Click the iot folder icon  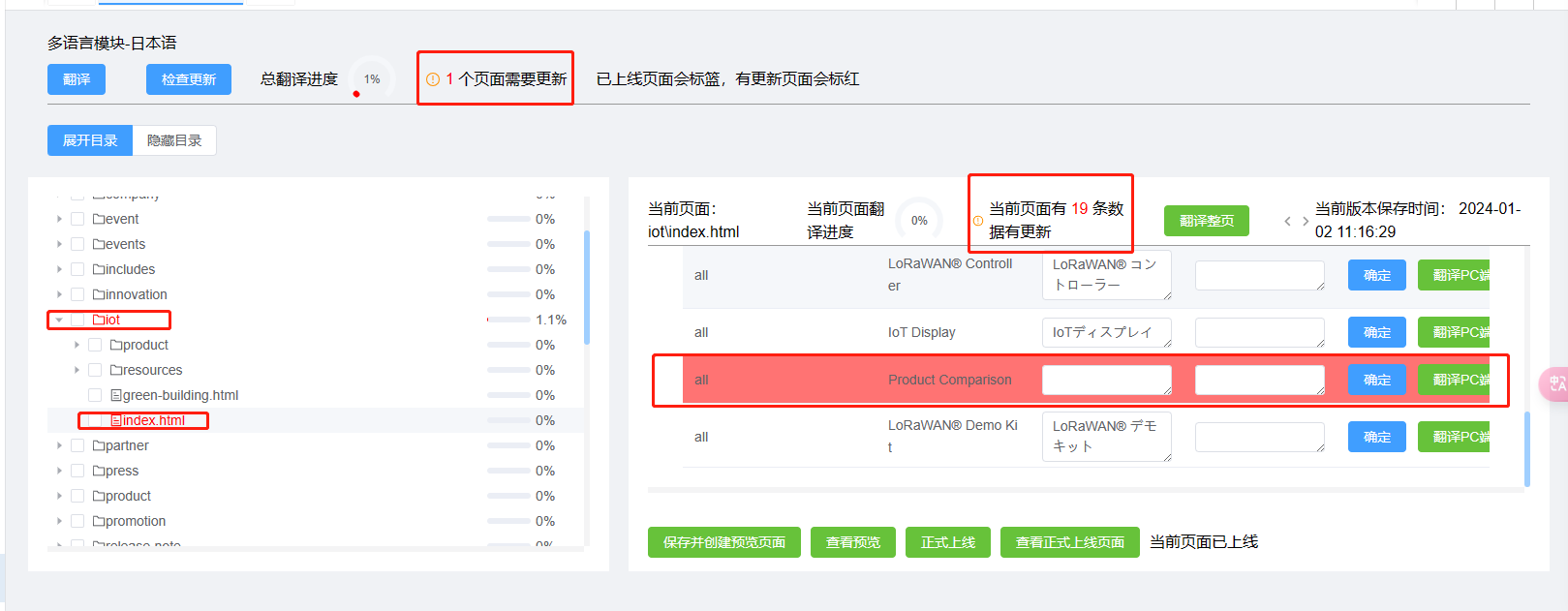pyautogui.click(x=99, y=320)
